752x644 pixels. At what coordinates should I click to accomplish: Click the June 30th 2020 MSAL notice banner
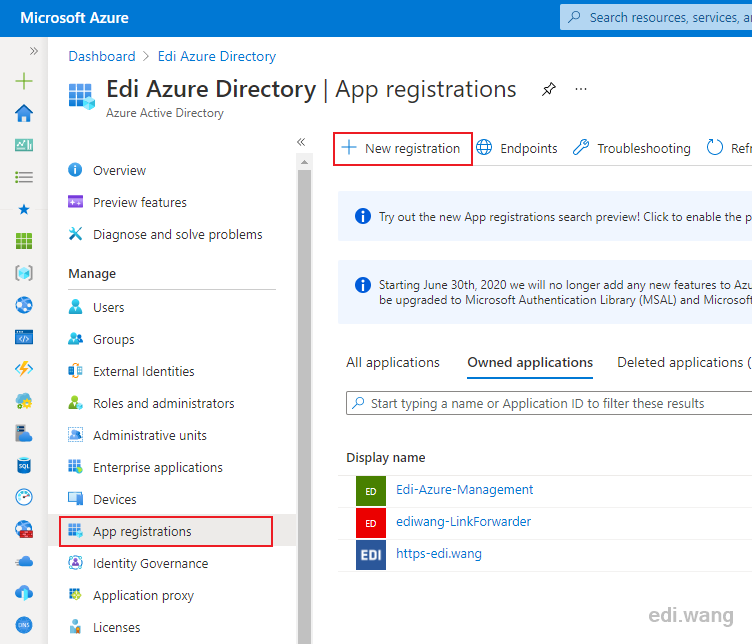[545, 292]
